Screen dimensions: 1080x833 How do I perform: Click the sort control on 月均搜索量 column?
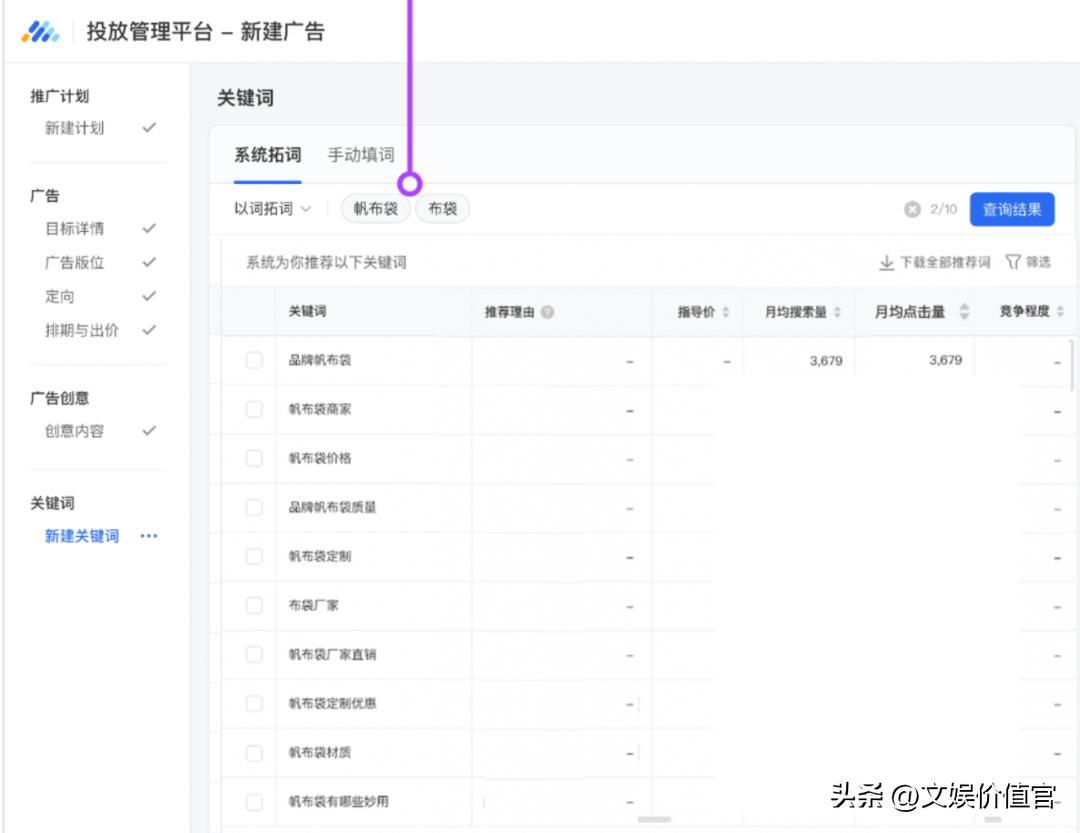click(x=838, y=311)
